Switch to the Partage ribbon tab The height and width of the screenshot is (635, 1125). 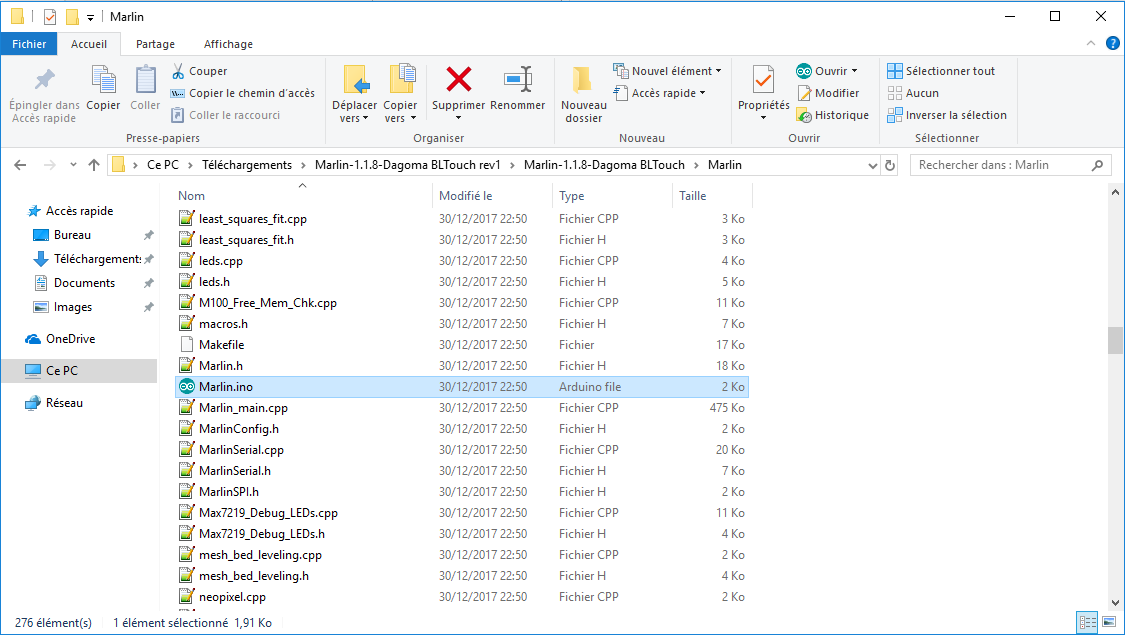tap(155, 44)
